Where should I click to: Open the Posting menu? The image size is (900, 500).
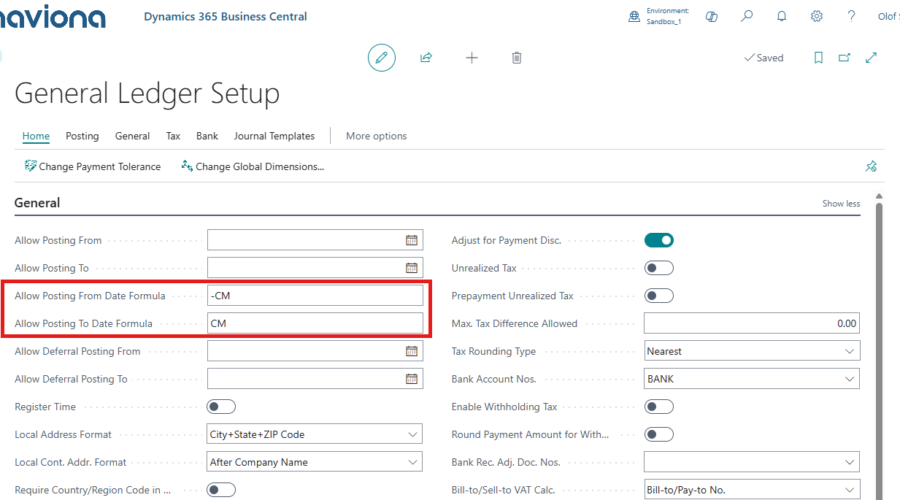coord(82,136)
